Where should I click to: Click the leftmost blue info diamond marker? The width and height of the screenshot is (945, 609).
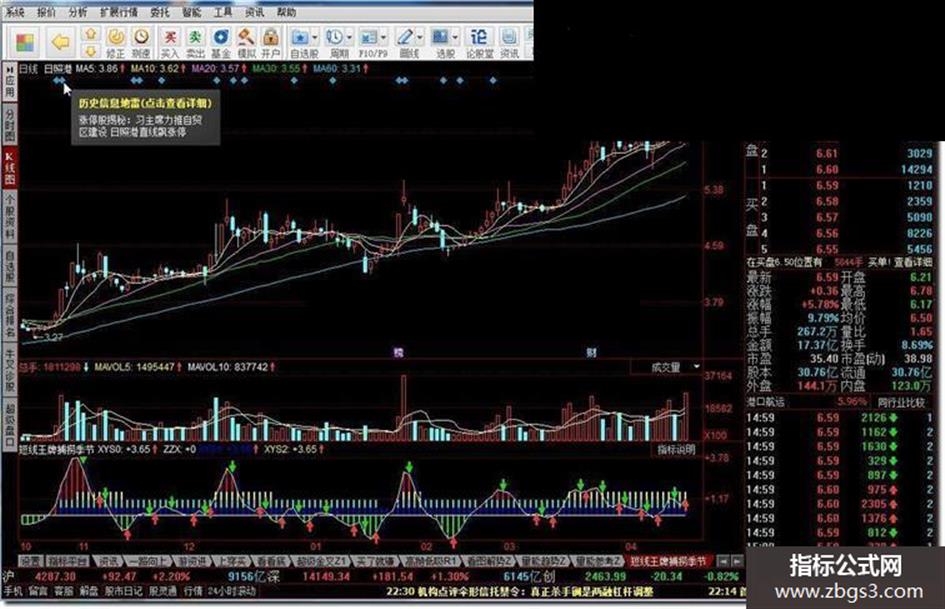pyautogui.click(x=56, y=80)
